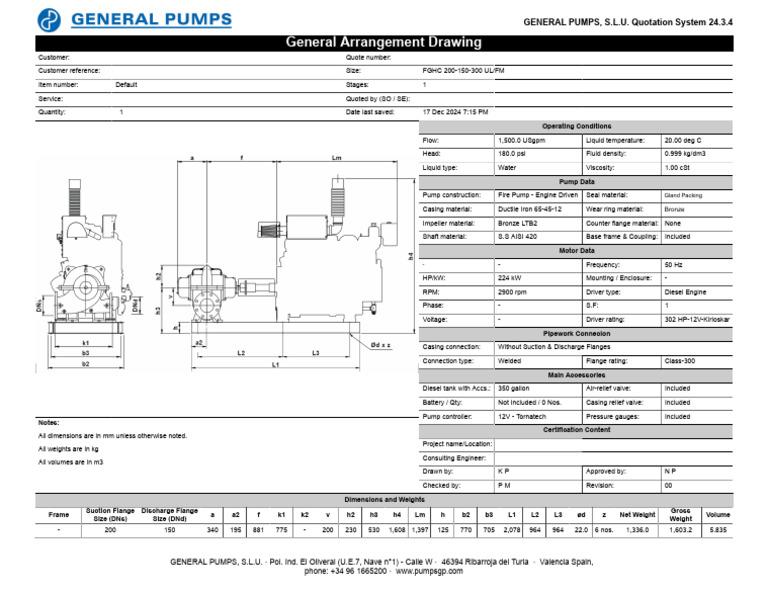Select head value "180.0 psi"
This screenshot has width=768, height=594.
512,154
